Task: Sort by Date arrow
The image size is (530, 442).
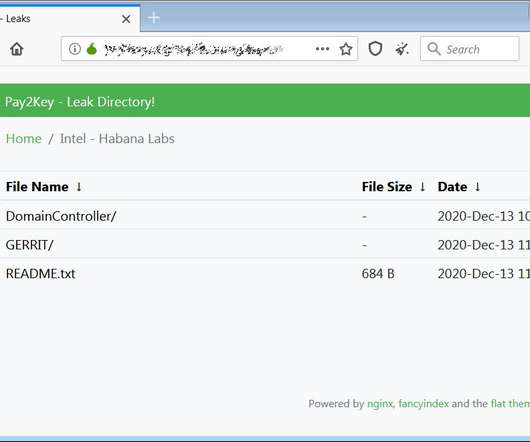Action: (x=477, y=187)
